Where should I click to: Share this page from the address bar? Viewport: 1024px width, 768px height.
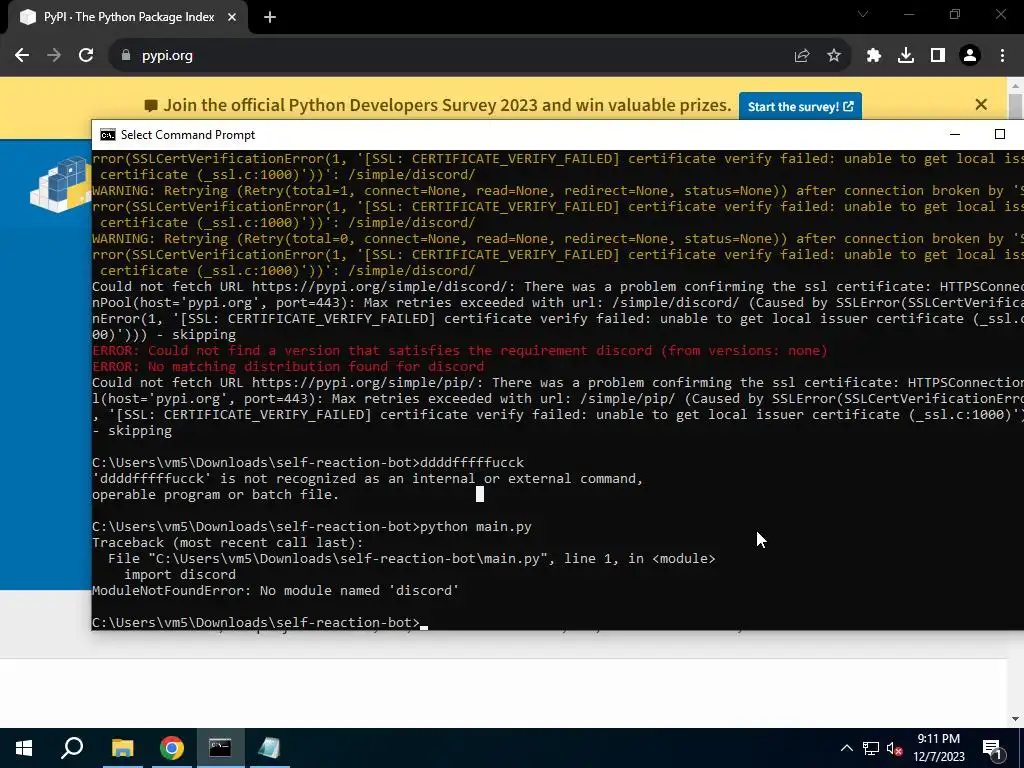point(802,56)
